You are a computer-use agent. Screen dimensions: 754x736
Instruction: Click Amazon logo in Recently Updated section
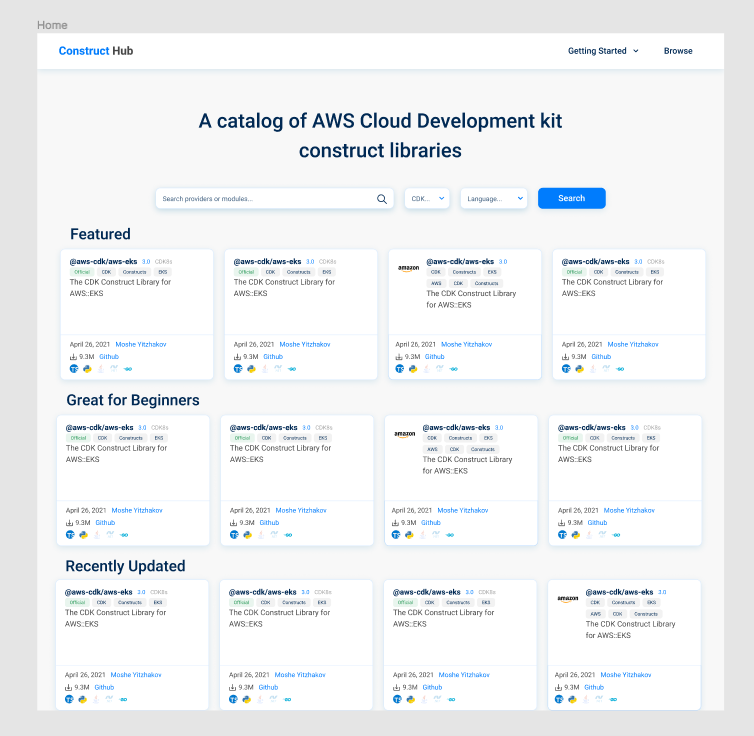[567, 599]
